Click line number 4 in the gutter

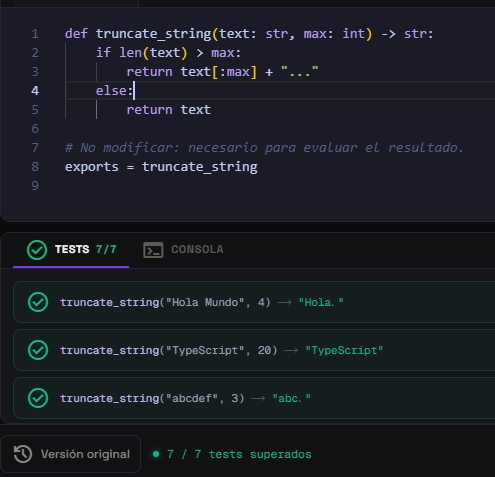(35, 91)
